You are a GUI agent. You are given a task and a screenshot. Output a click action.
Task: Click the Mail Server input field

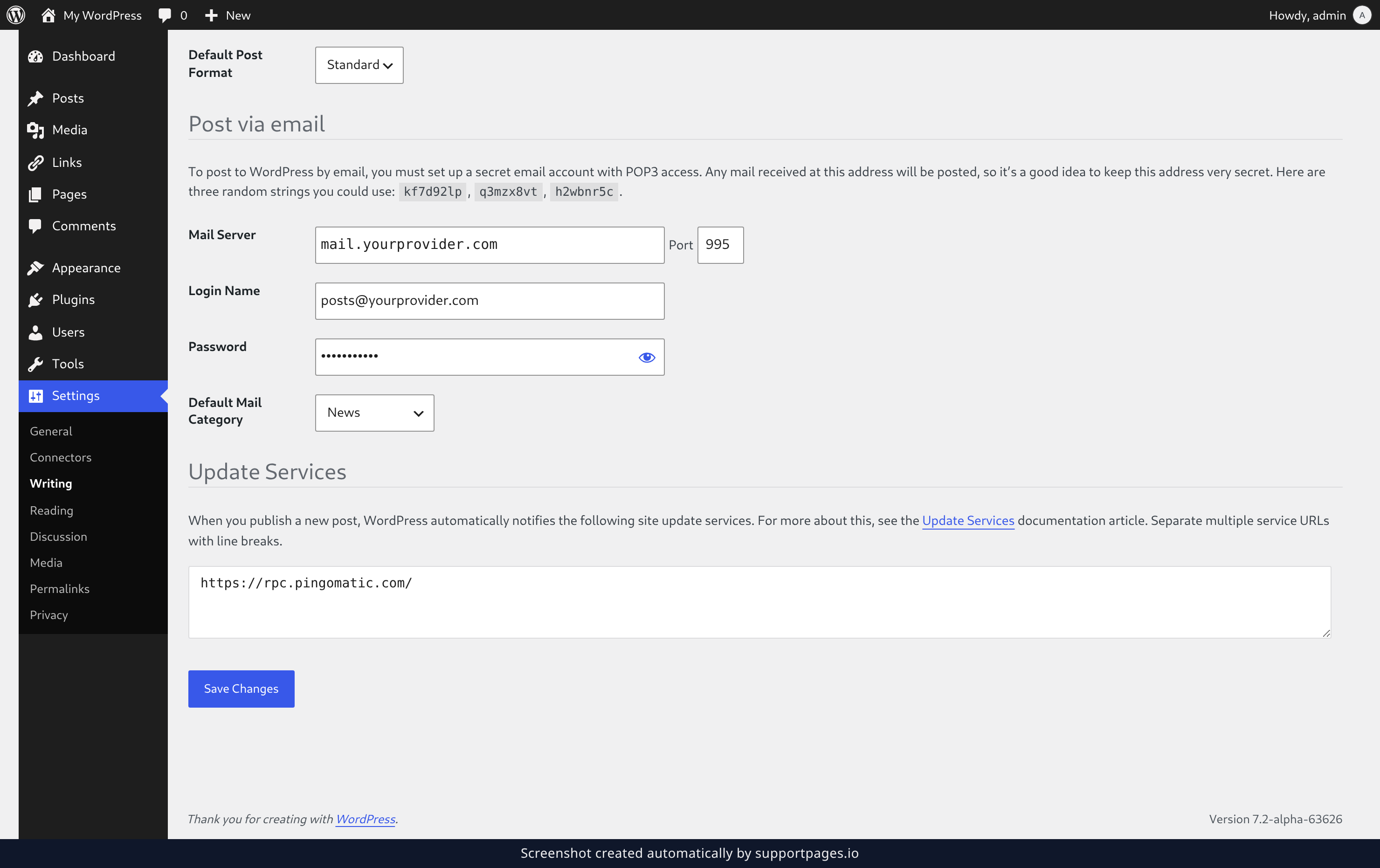pos(490,245)
